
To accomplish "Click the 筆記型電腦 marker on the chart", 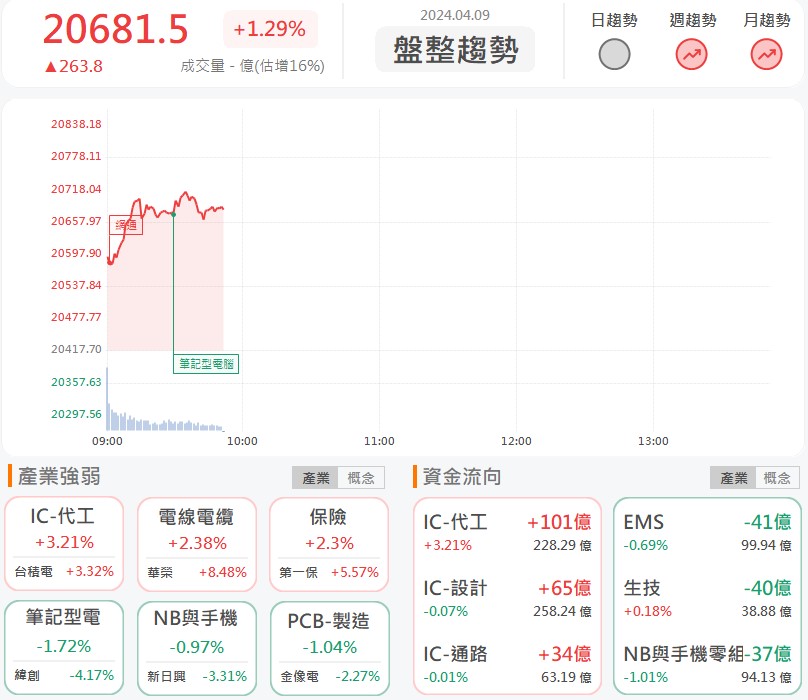I will 206,364.
